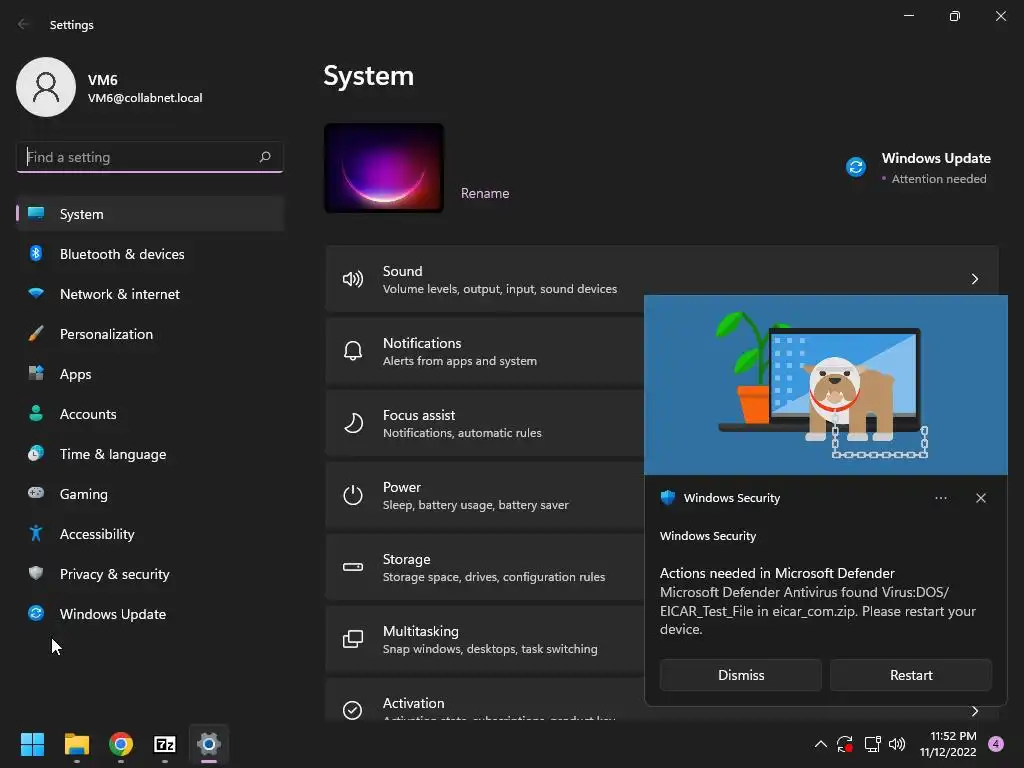Open Power sleep and battery settings text
The height and width of the screenshot is (768, 1024).
tap(475, 505)
